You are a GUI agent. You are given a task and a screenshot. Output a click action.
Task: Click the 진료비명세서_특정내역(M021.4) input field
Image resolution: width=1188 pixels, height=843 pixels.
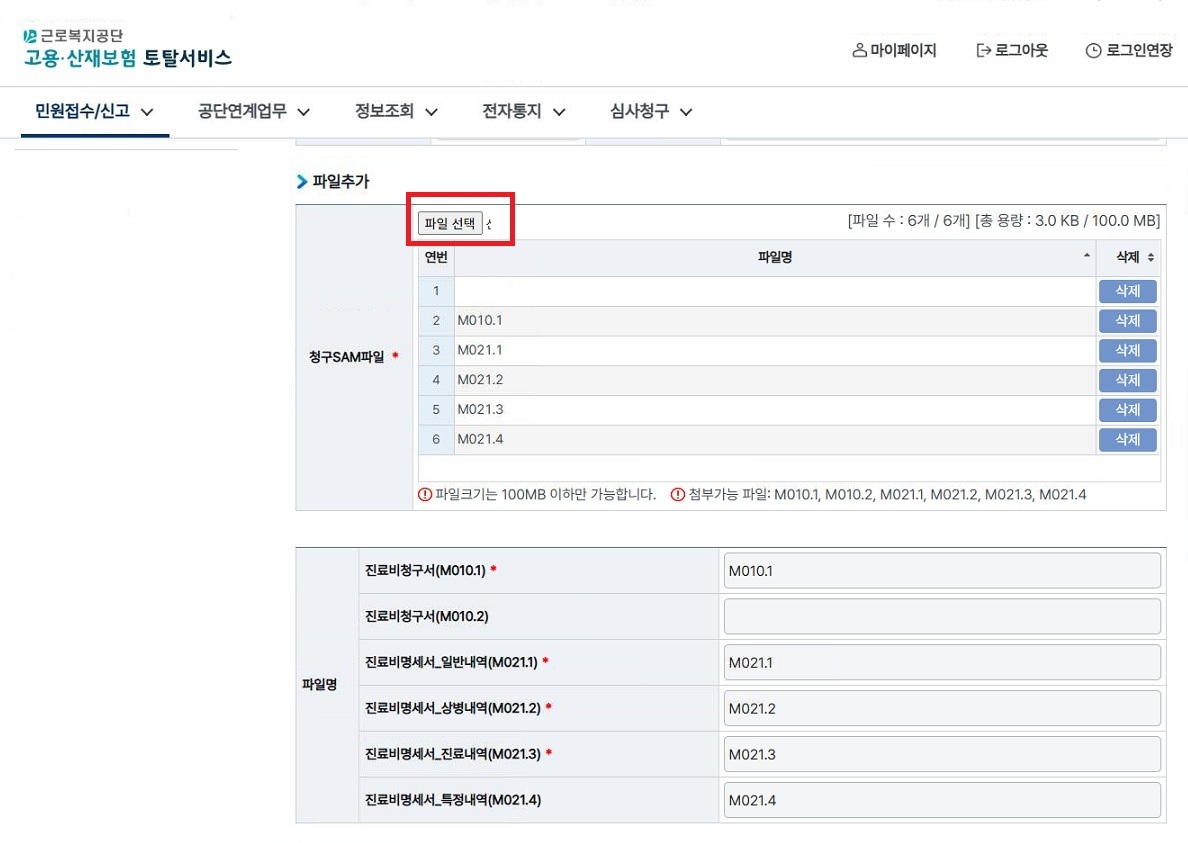point(941,800)
